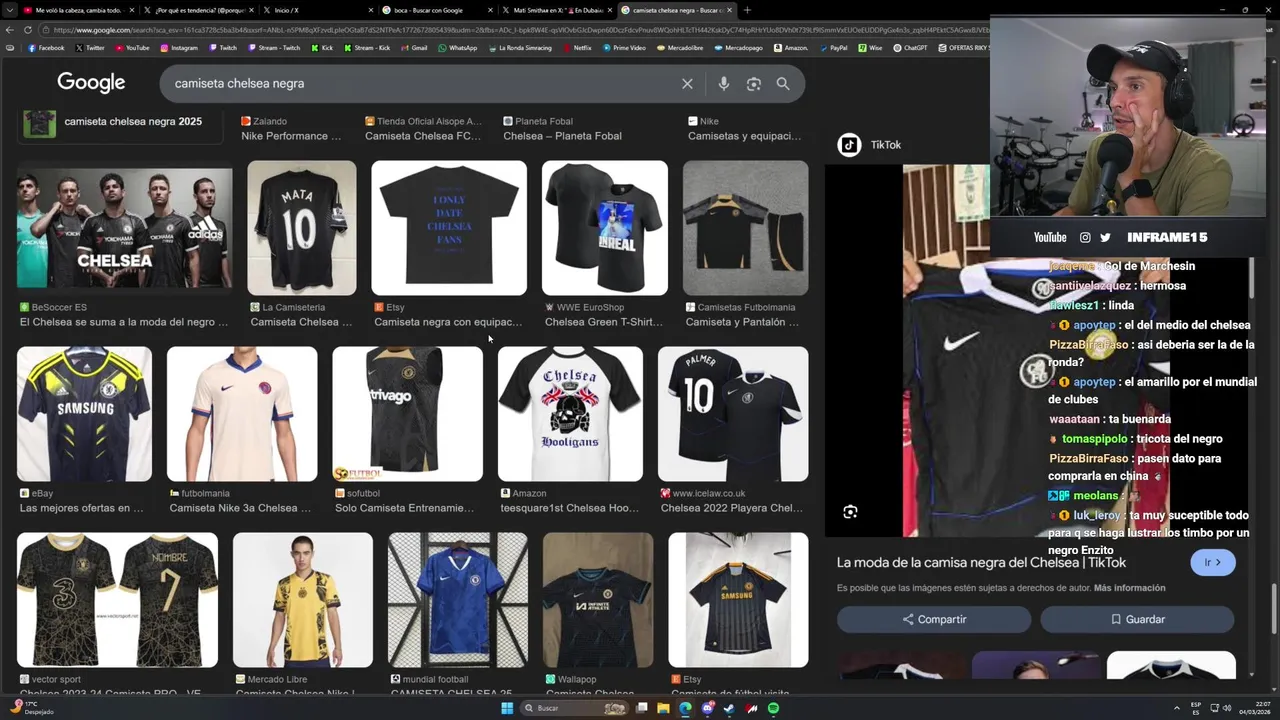The height and width of the screenshot is (720, 1280).
Task: Open Wallapop Infinite Athlete jersey thumbnail
Action: [x=598, y=600]
